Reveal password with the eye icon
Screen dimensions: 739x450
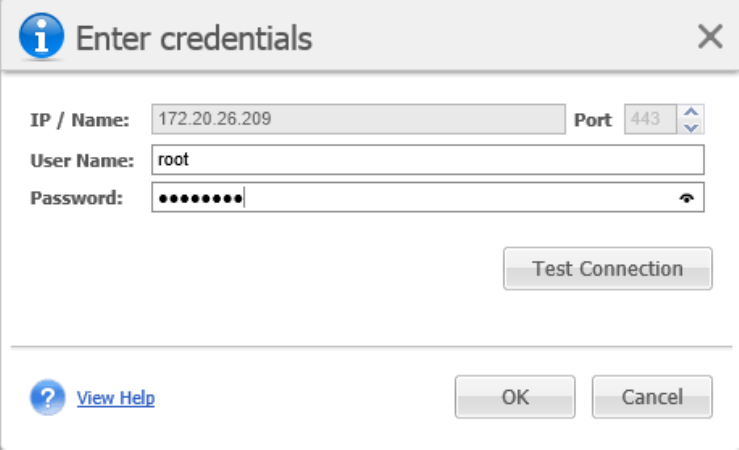click(x=686, y=198)
